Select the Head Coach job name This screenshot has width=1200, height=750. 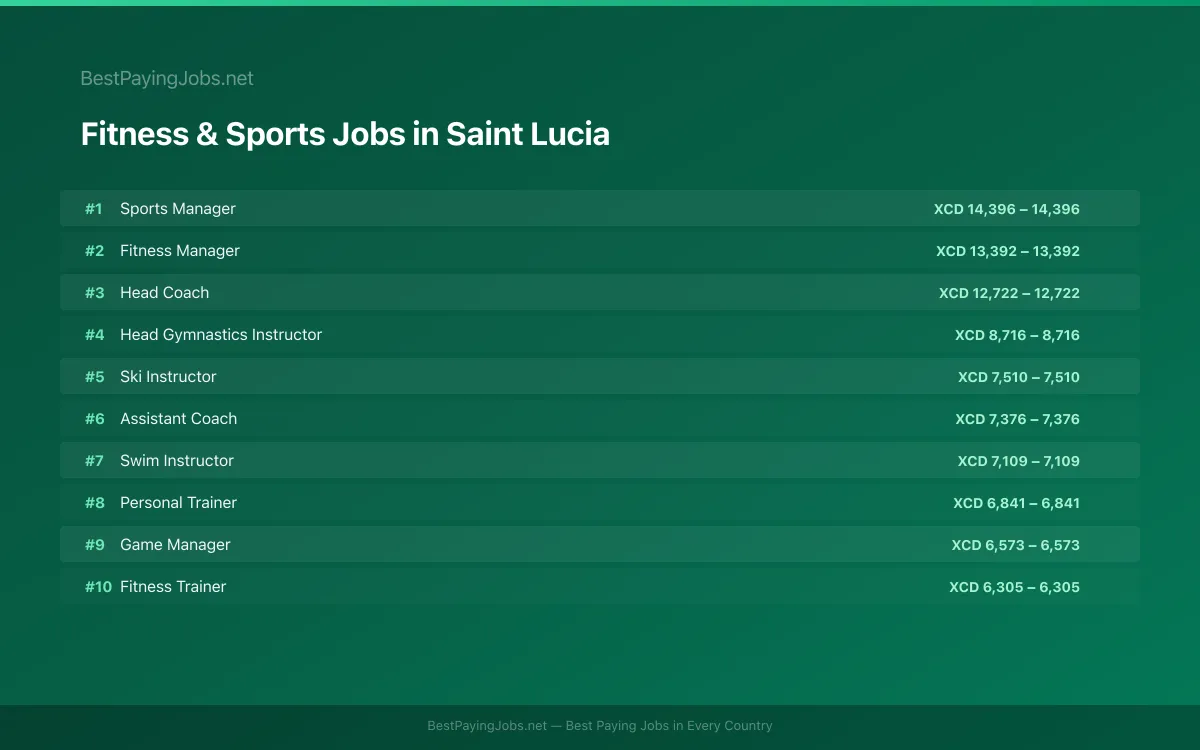click(165, 293)
